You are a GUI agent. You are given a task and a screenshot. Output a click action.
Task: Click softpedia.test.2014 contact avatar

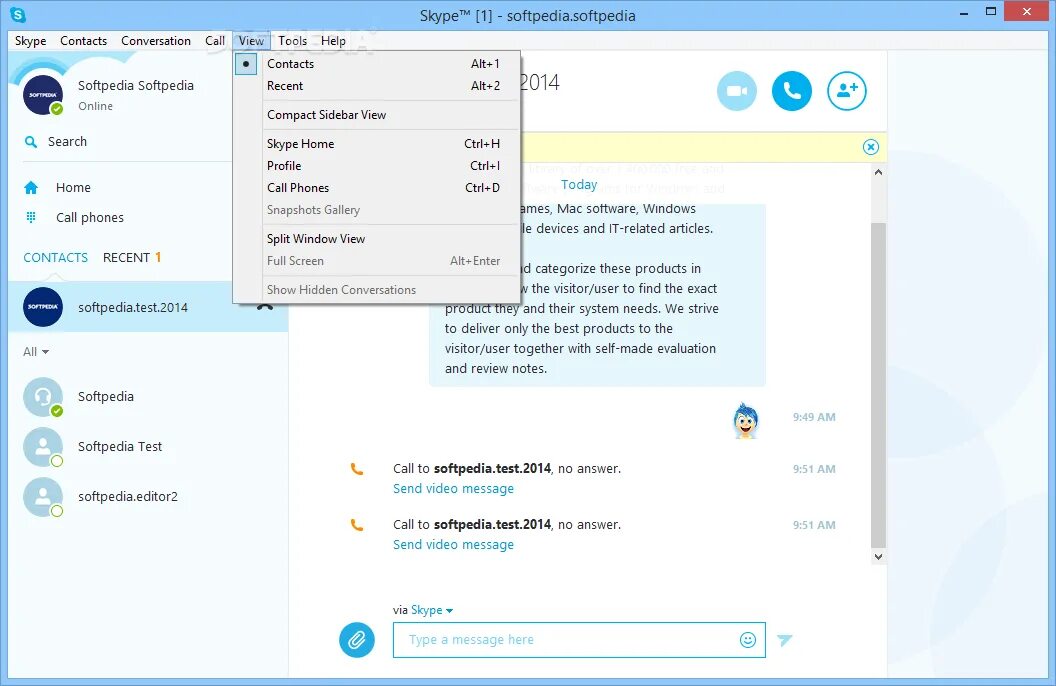click(x=43, y=307)
